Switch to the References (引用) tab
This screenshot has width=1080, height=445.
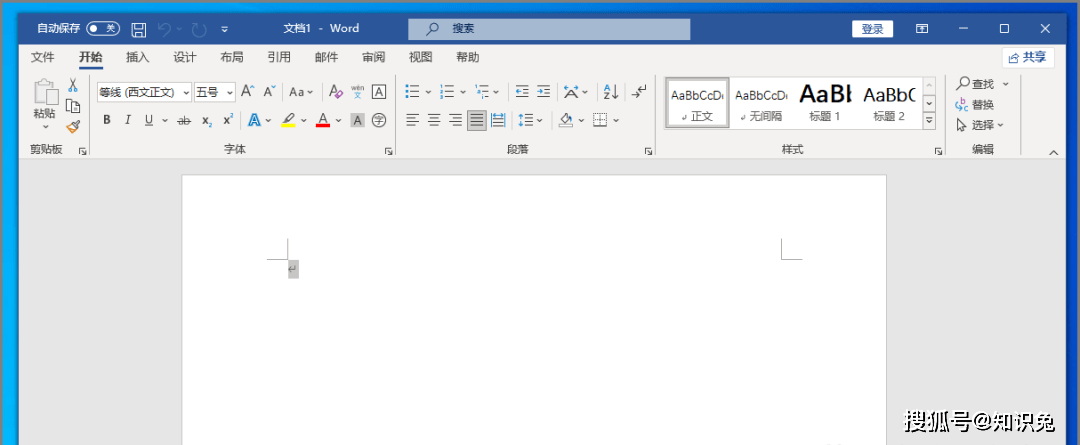click(x=279, y=57)
